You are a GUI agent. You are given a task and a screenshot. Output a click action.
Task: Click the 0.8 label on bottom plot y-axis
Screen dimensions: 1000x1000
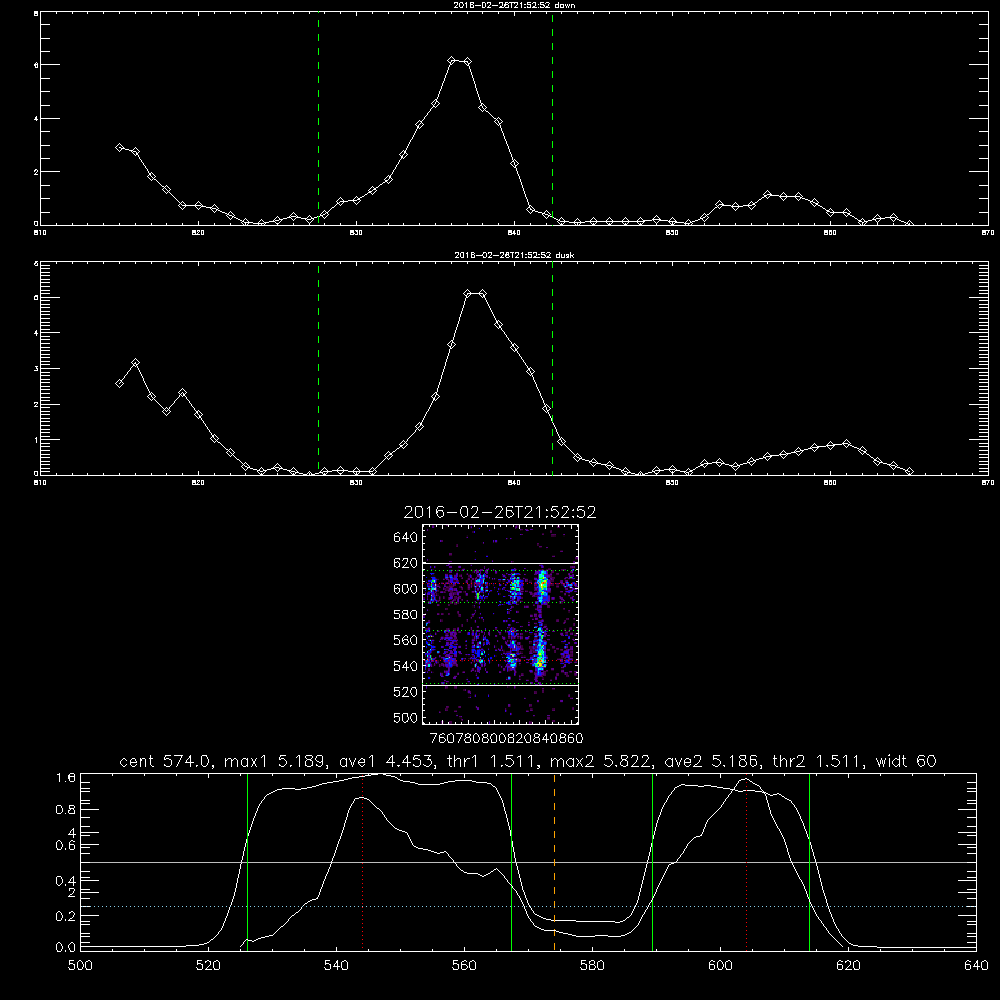tap(66, 810)
